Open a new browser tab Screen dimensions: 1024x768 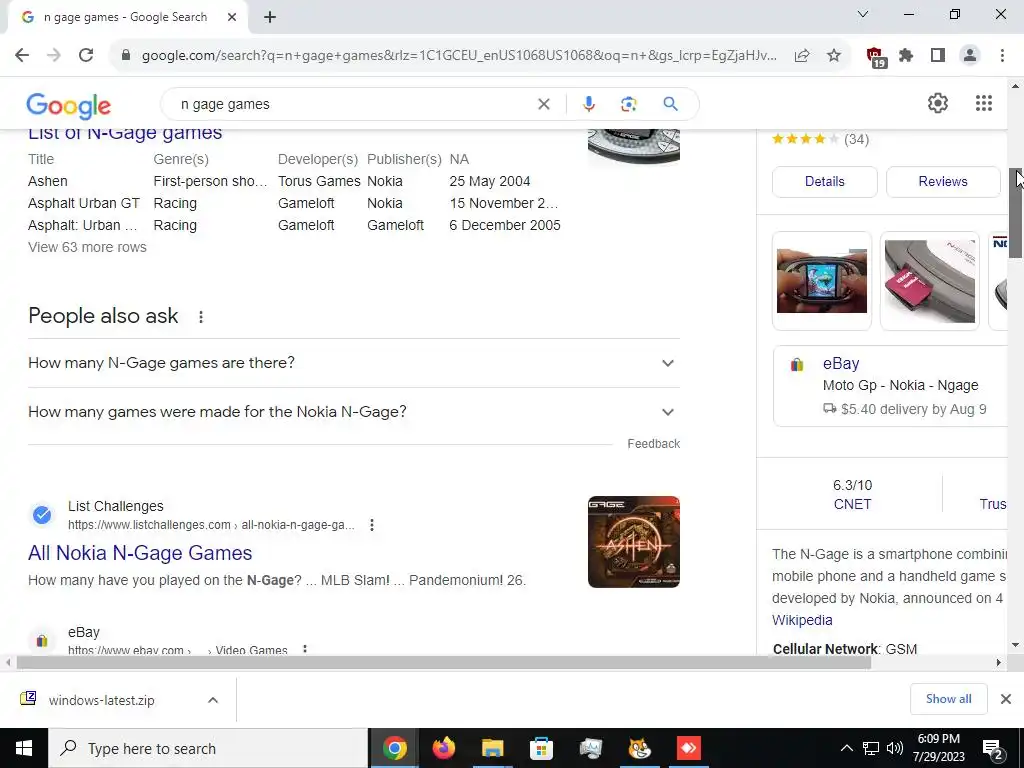pos(270,17)
